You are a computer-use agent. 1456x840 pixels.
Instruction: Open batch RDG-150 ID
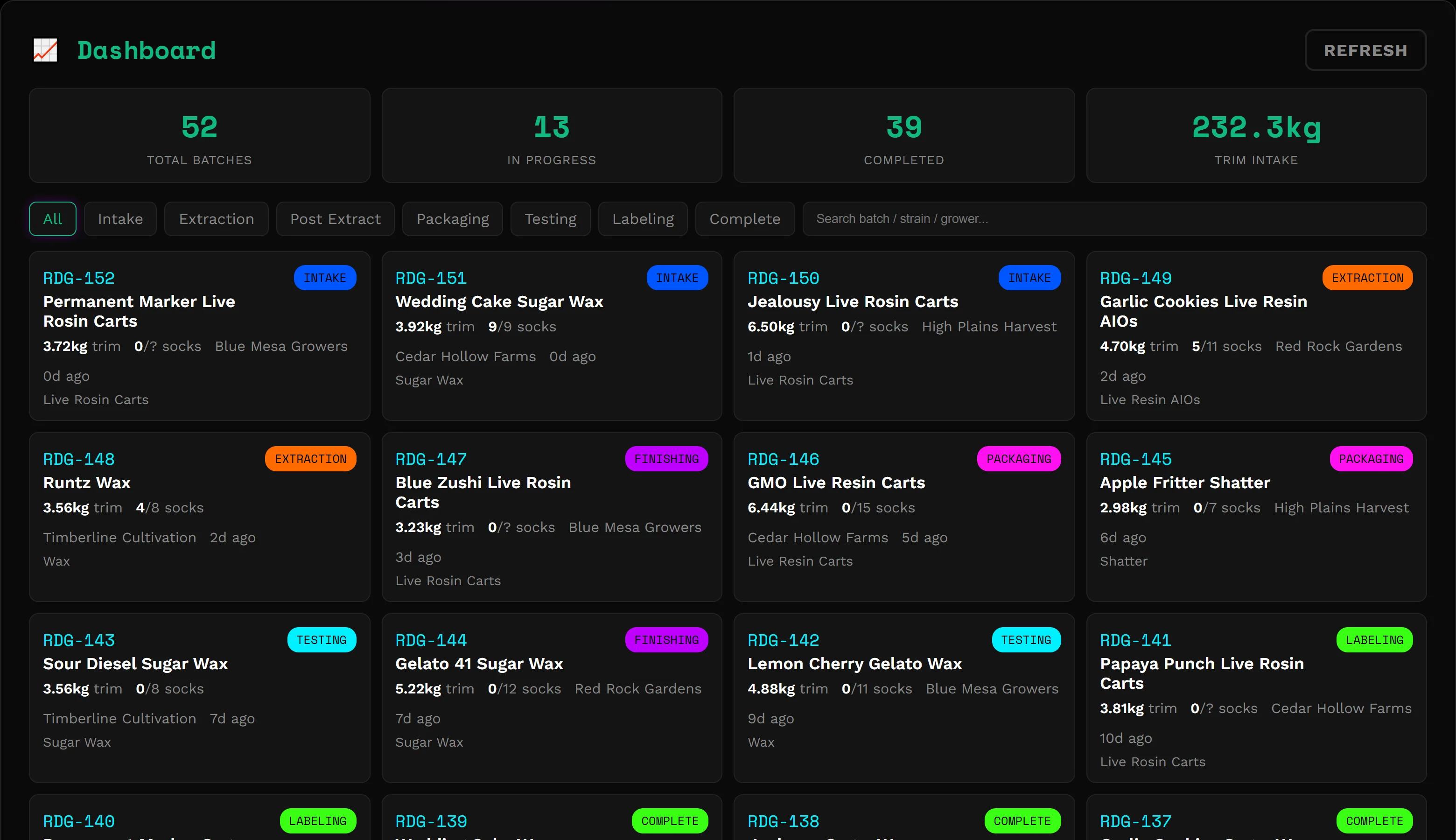point(784,278)
